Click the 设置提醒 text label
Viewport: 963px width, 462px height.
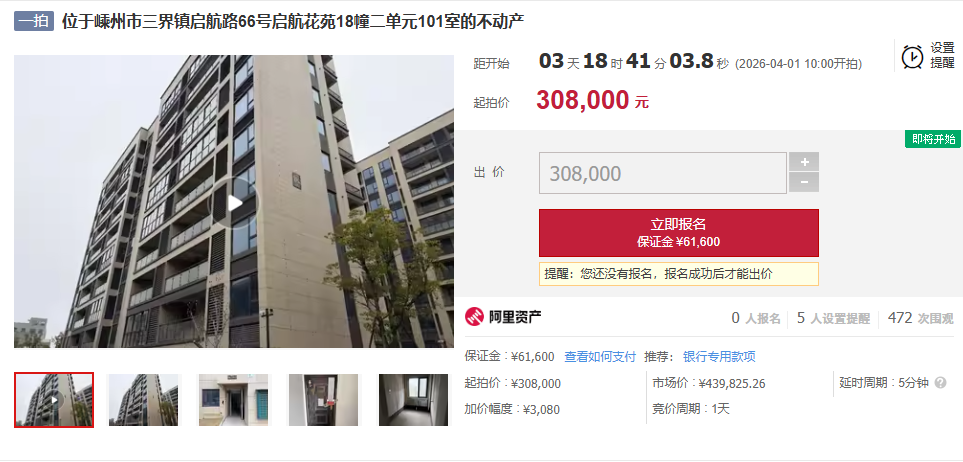pyautogui.click(x=942, y=55)
